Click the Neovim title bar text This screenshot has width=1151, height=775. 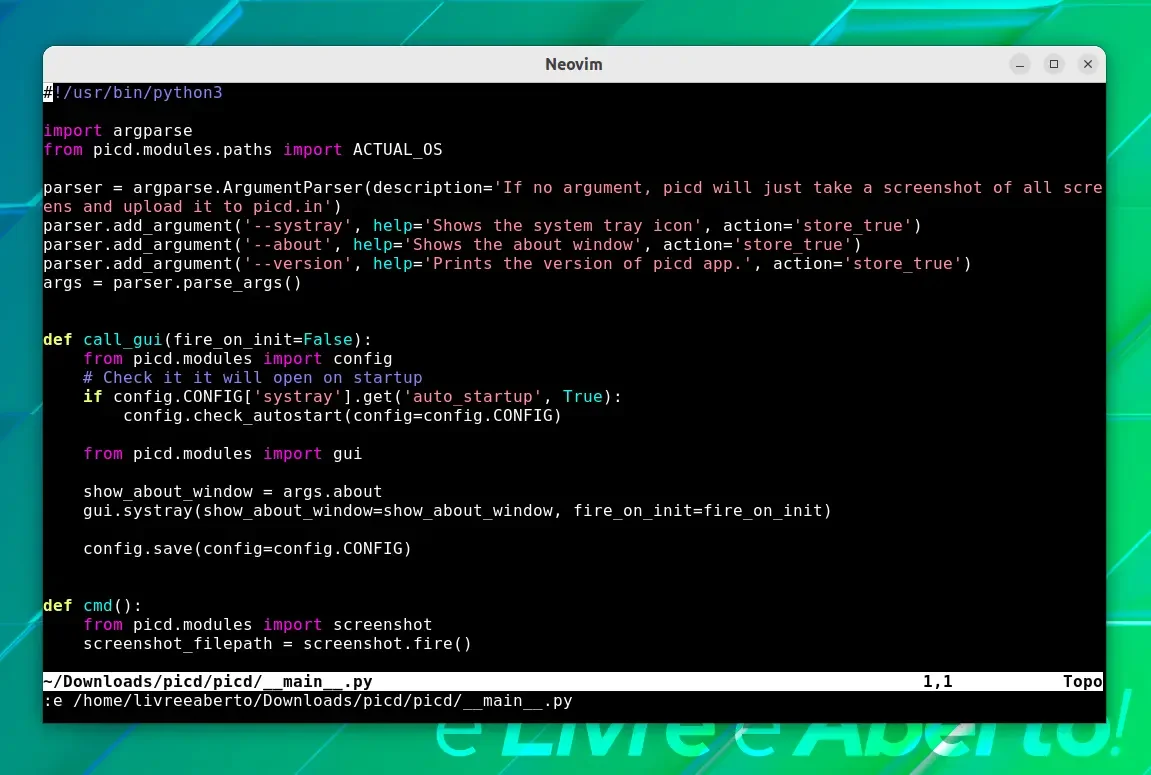pos(573,65)
